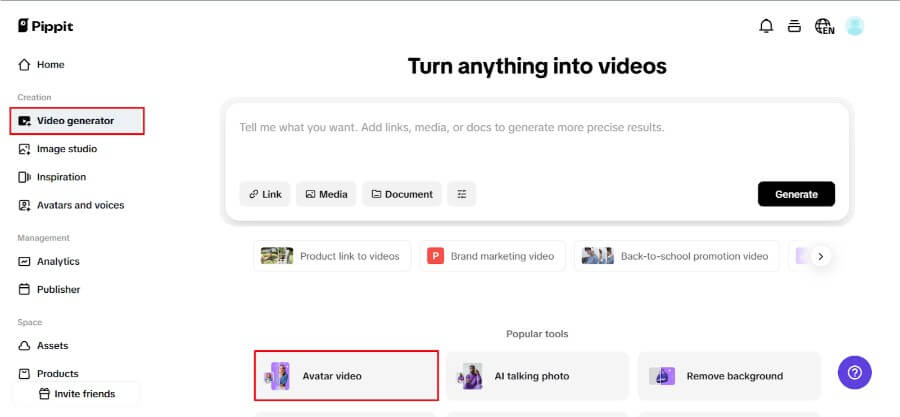900x417 pixels.
Task: Click the Publisher calendar icon
Action: tap(24, 290)
